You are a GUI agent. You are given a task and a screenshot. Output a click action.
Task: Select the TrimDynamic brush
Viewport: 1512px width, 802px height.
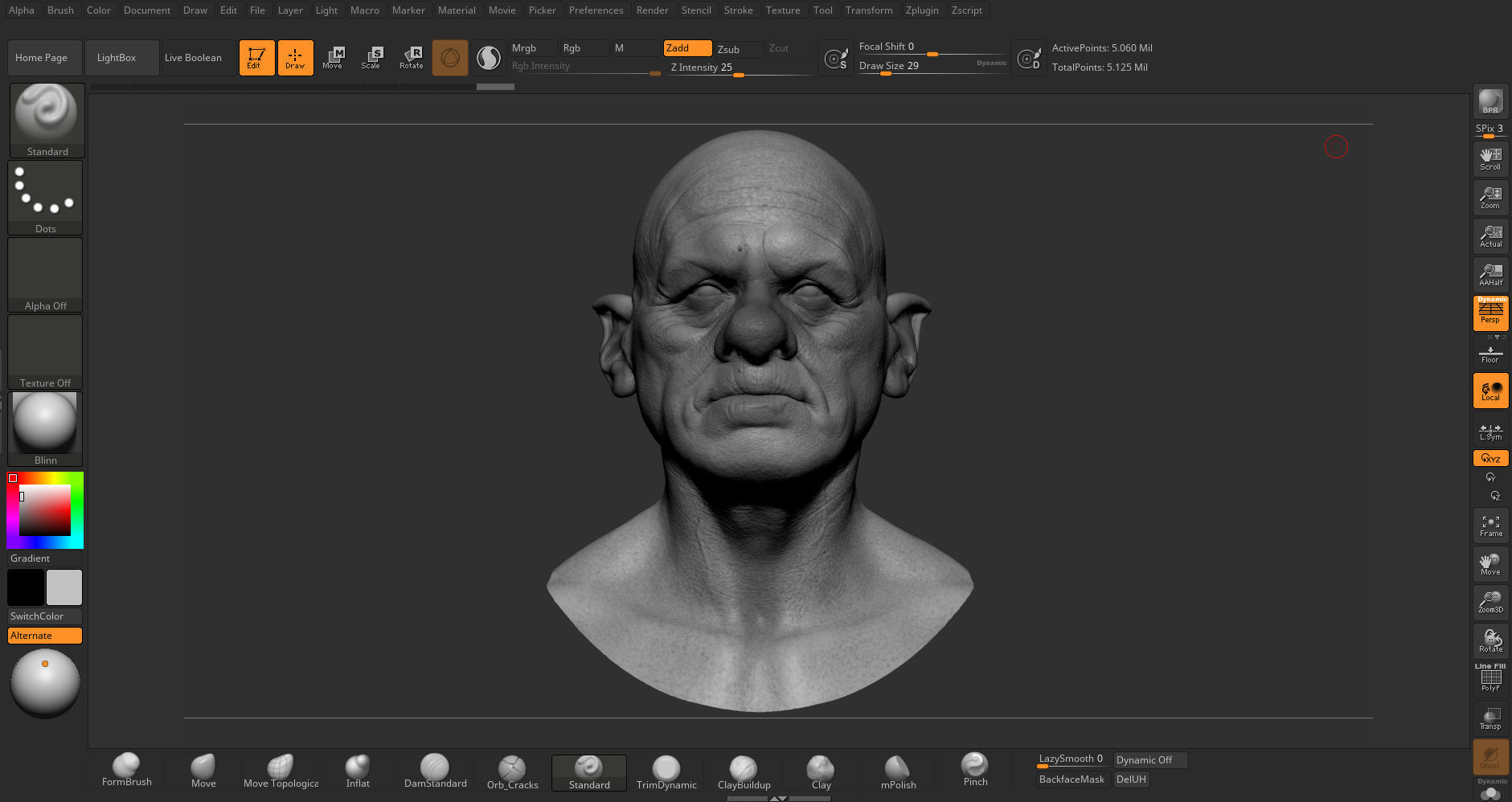click(x=666, y=771)
